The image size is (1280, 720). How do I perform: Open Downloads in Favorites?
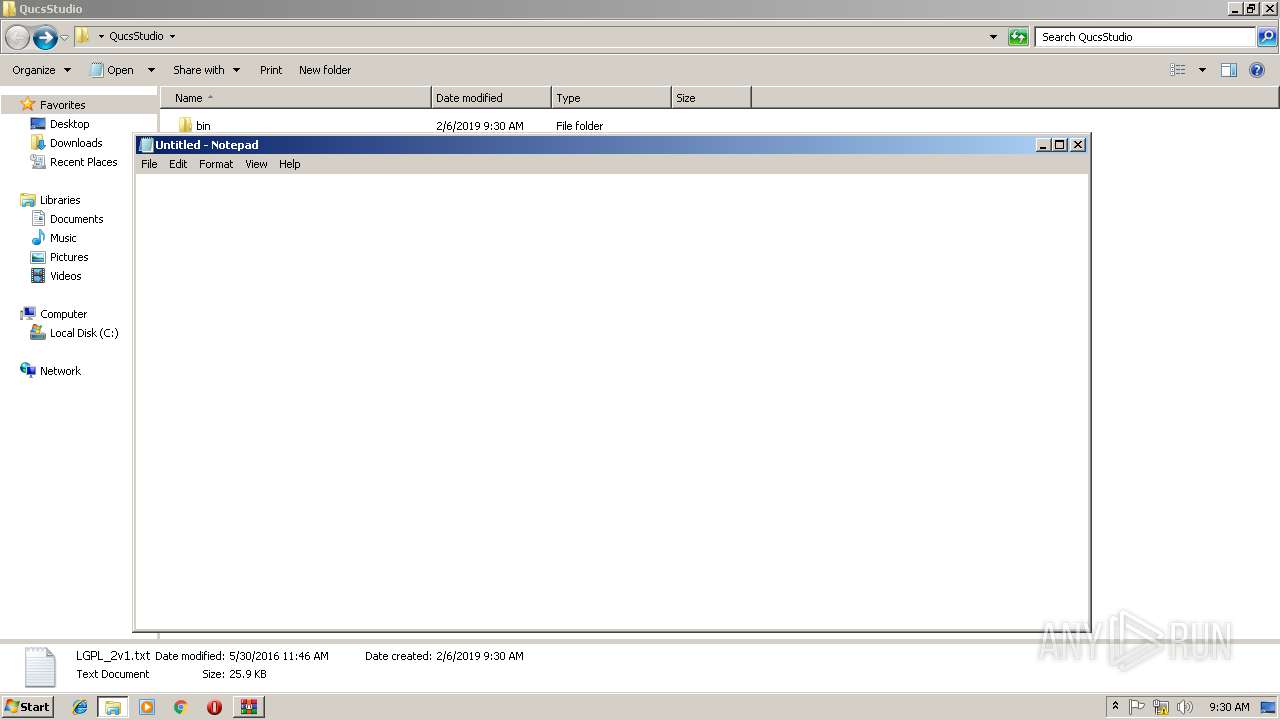[76, 143]
